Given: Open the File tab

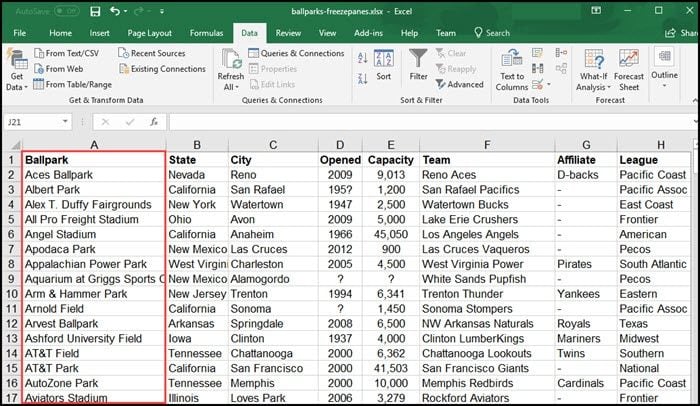Looking at the screenshot, I should click(20, 33).
